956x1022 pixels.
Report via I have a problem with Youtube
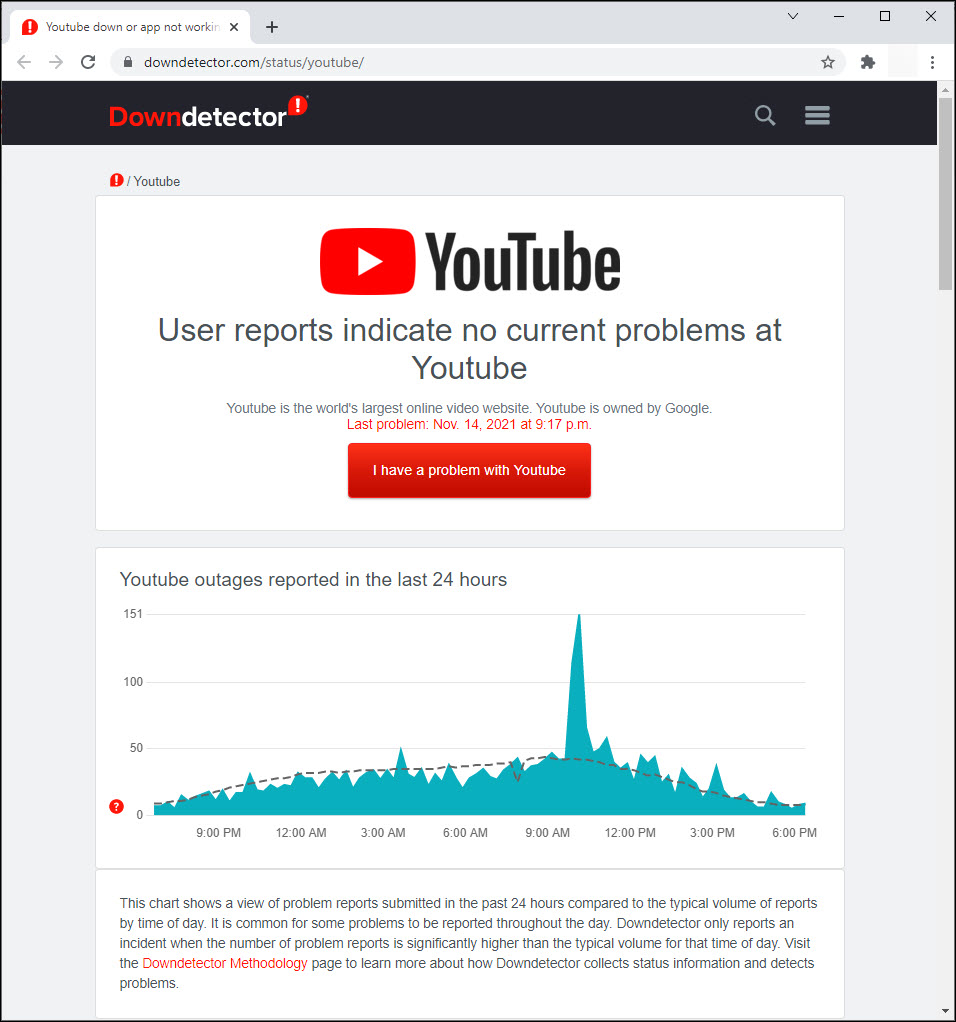pyautogui.click(x=469, y=470)
